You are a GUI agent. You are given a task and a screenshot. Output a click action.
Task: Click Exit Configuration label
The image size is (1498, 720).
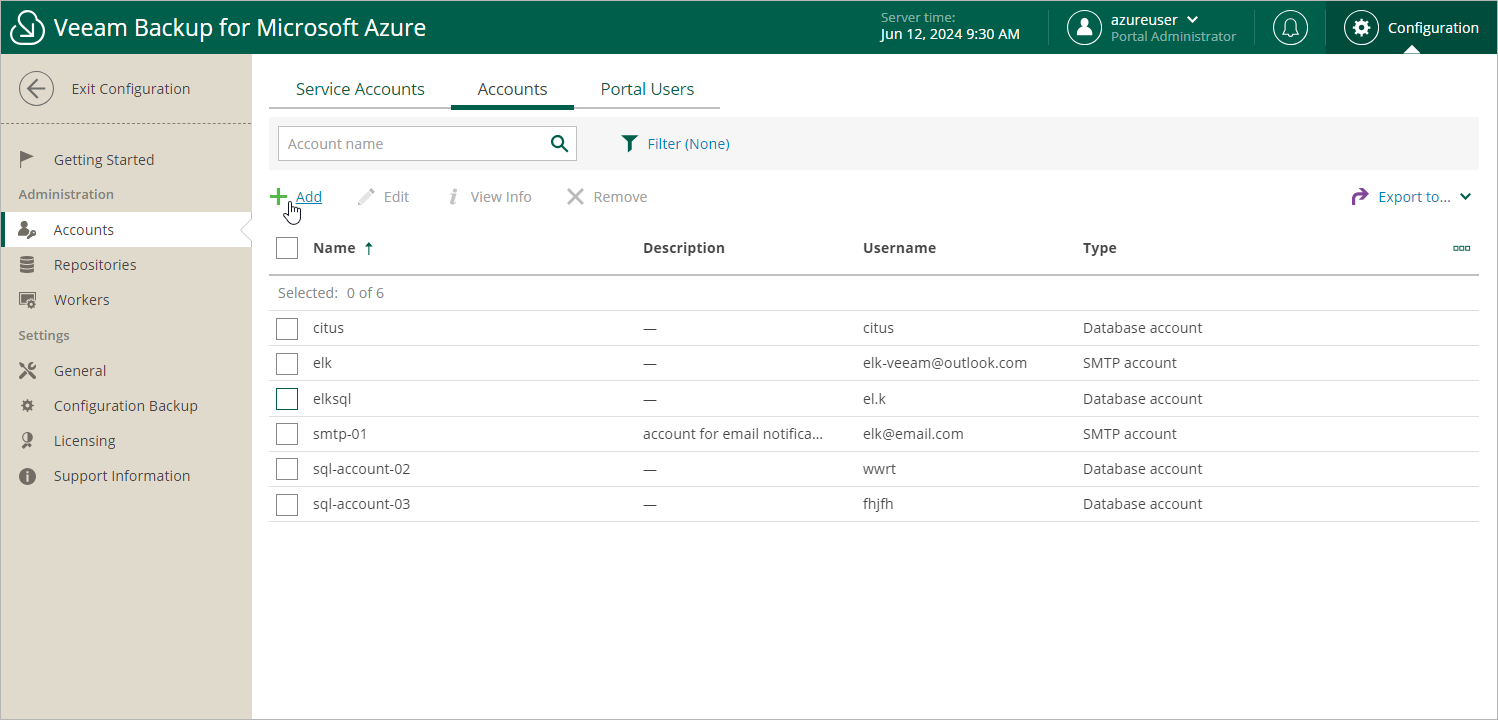pos(131,89)
